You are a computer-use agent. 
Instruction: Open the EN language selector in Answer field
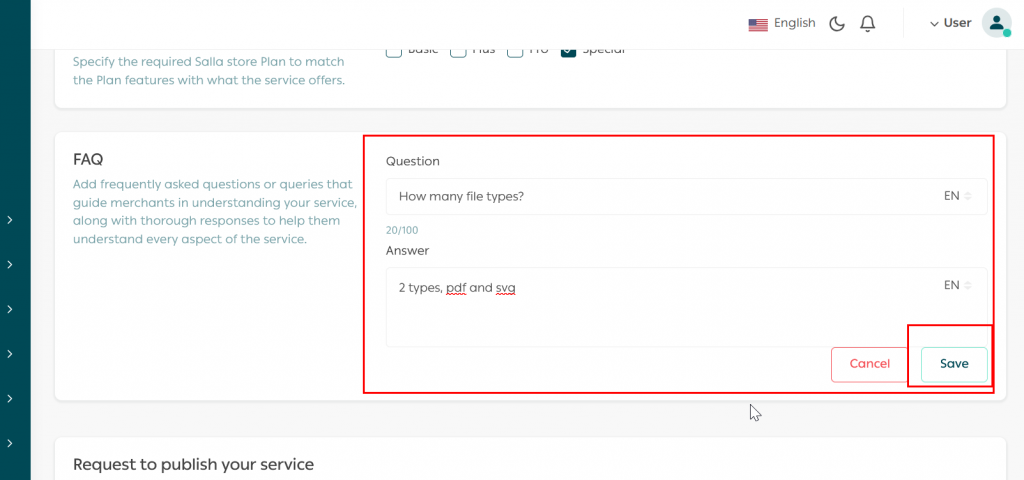[x=957, y=285]
